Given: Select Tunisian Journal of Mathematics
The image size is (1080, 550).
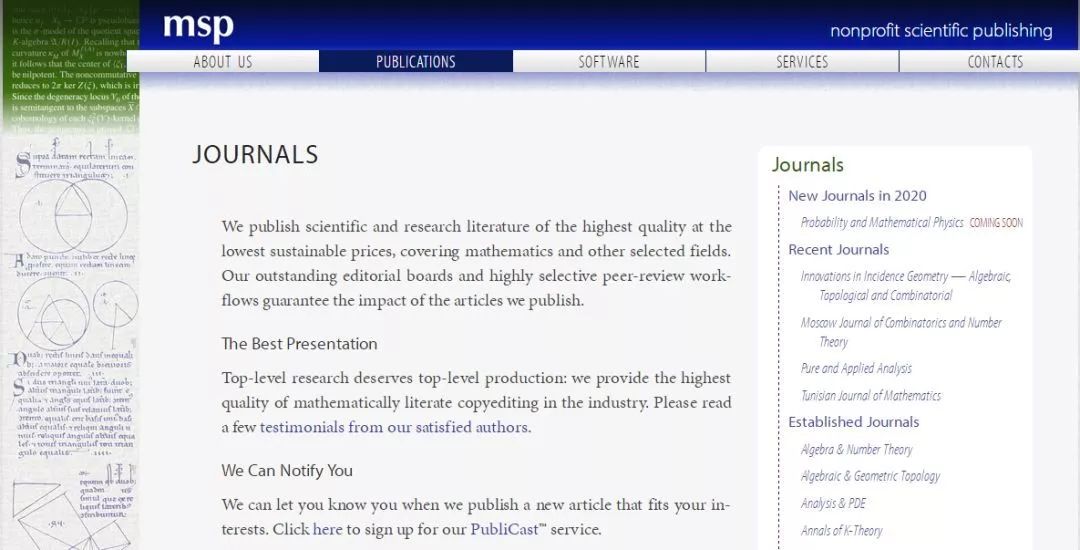Looking at the screenshot, I should [870, 395].
